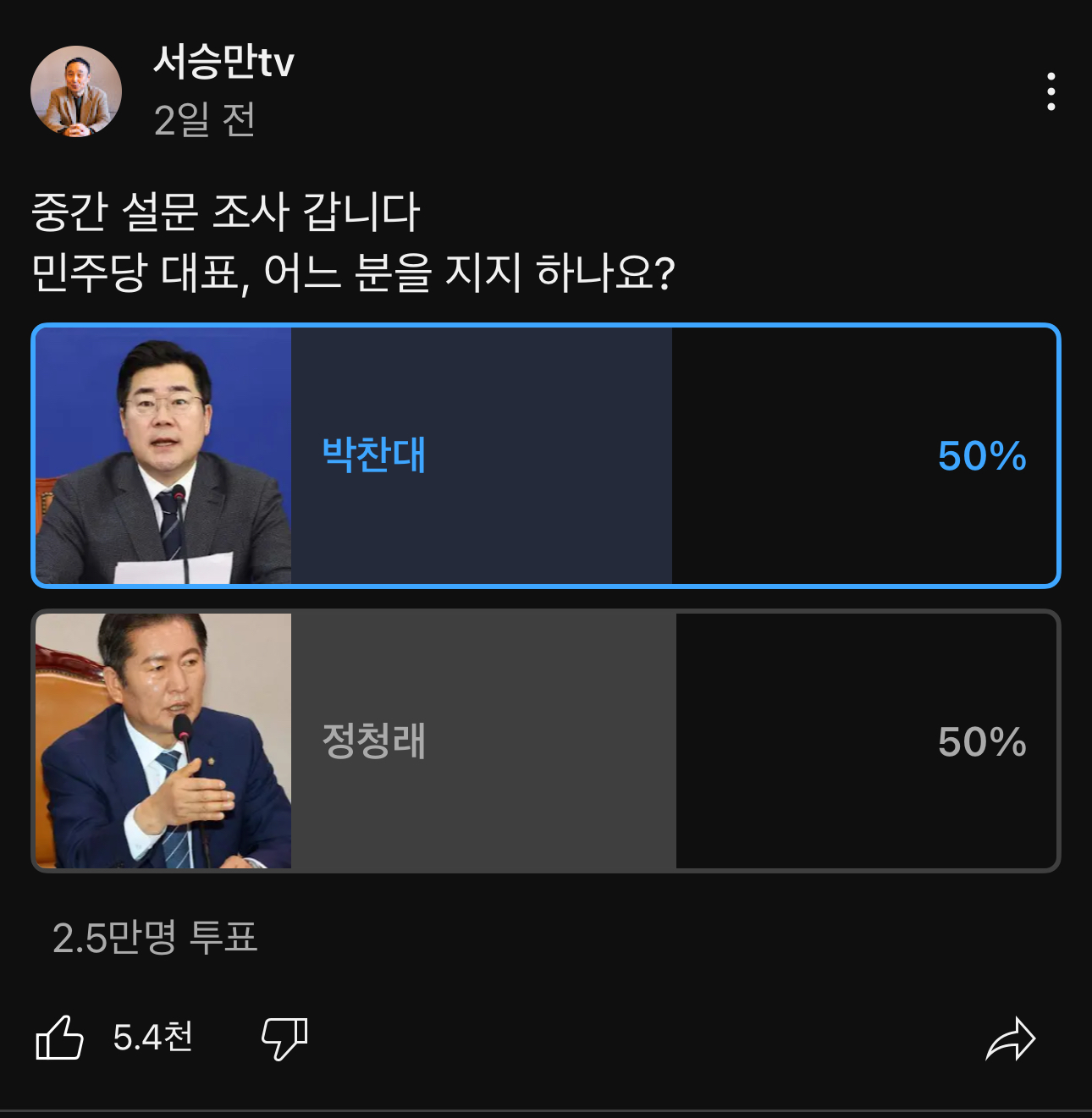Select the 박찬대 poll option label
Screen dimensions: 1092x1118
(374, 455)
